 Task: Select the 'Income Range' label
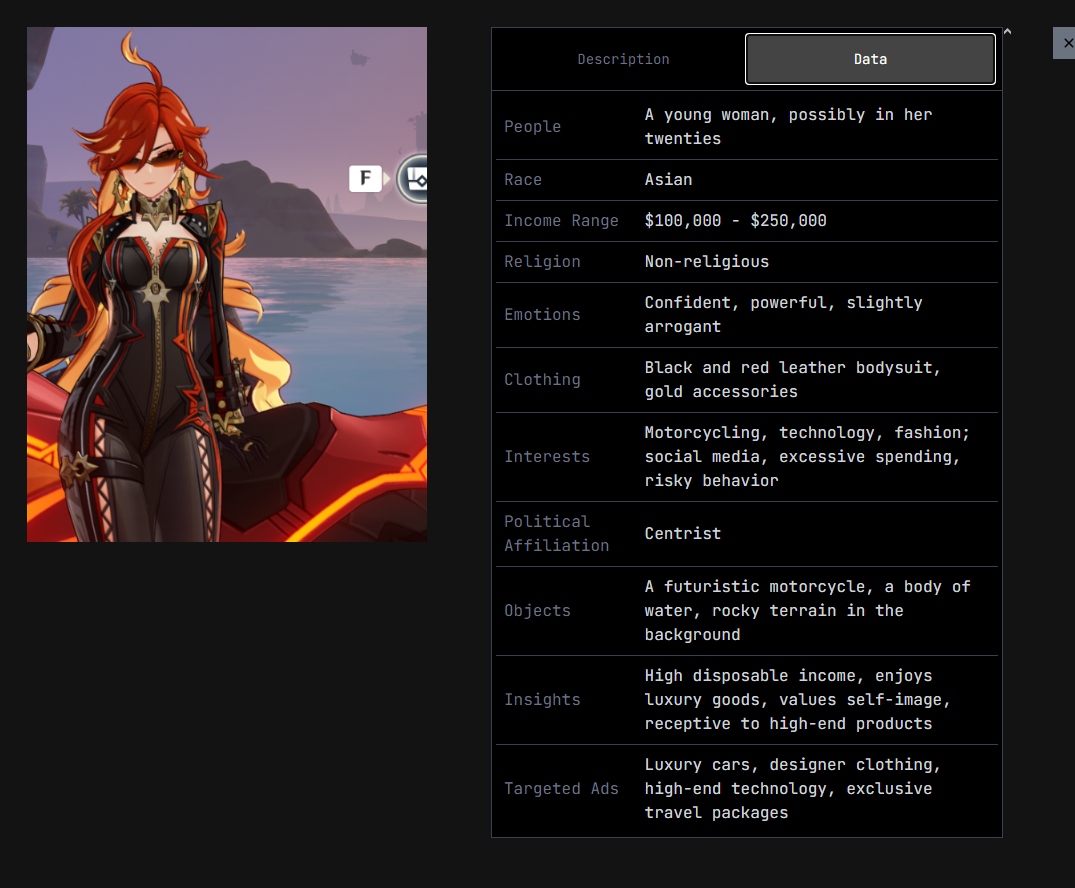click(x=561, y=221)
